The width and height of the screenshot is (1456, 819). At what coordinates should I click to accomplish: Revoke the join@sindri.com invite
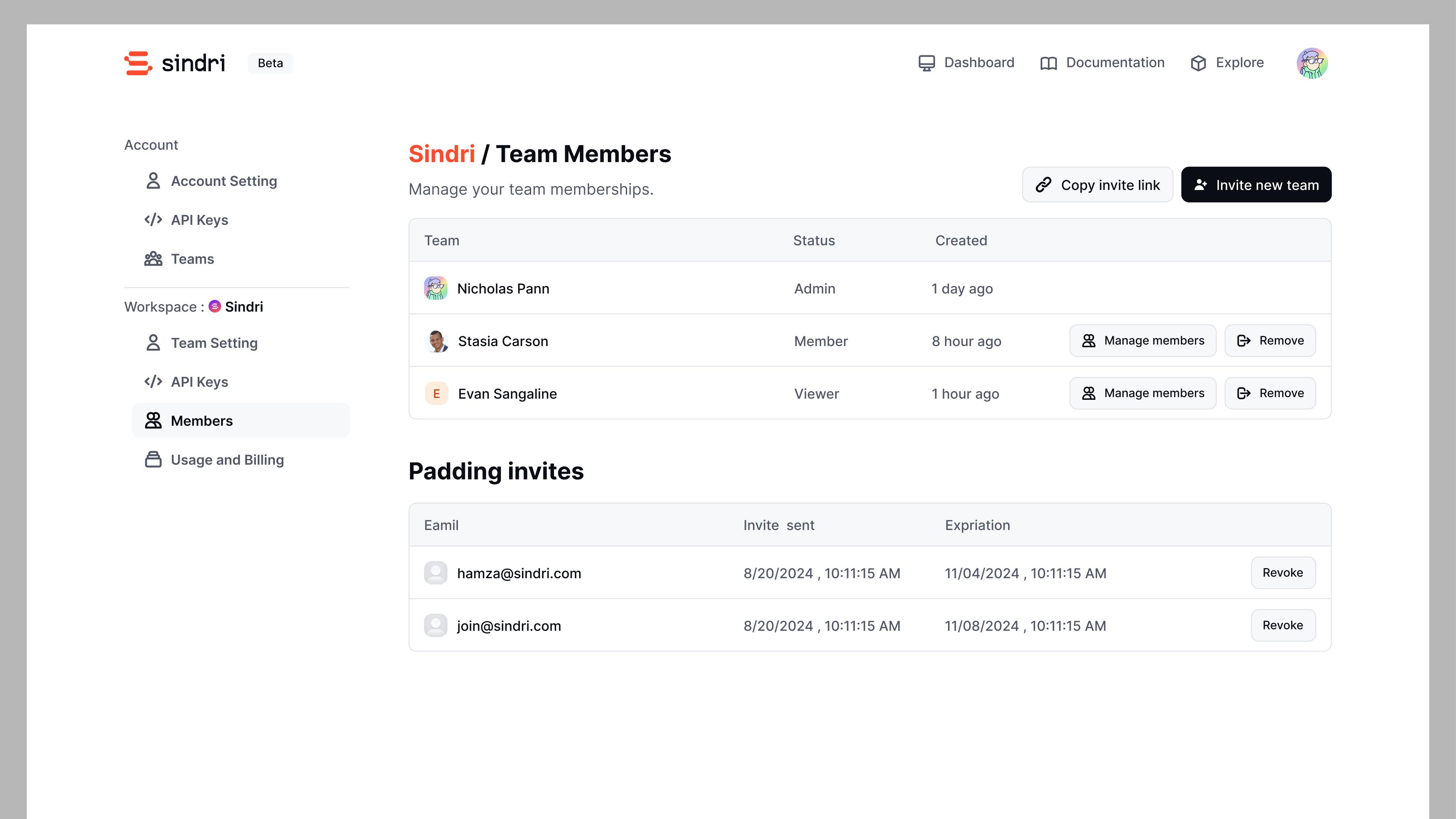click(1283, 625)
